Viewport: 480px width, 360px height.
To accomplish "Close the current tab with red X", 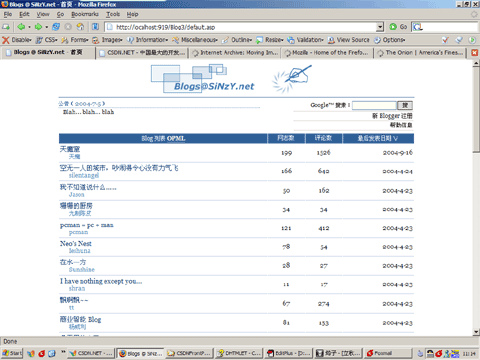I will [475, 53].
